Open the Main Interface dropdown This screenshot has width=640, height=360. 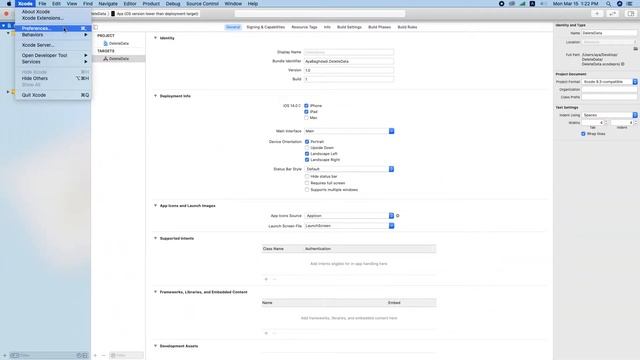[349, 131]
